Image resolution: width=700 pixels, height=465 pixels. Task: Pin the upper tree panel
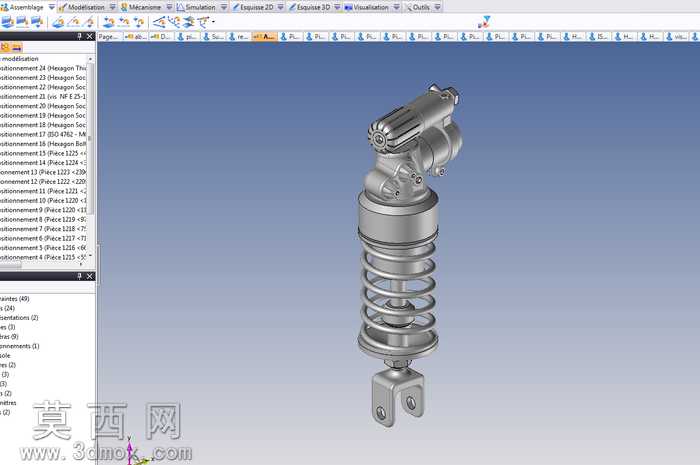79,36
